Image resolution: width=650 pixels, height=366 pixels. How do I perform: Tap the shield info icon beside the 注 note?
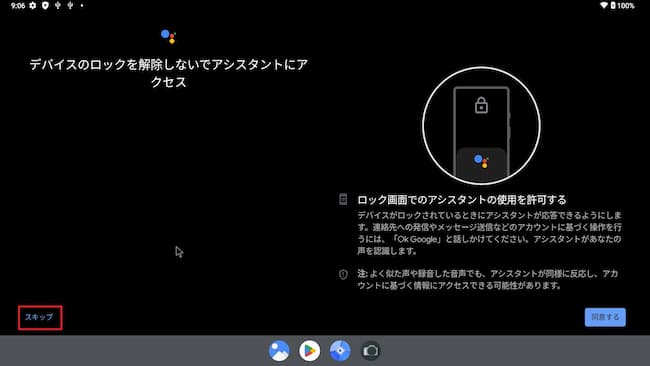click(343, 274)
